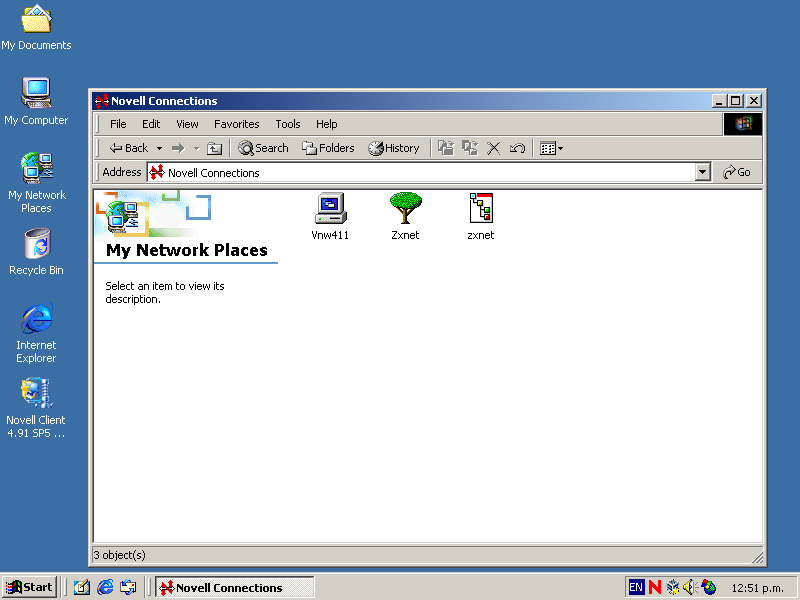The width and height of the screenshot is (800, 600).
Task: Click the rightmost globe tray icon
Action: [x=709, y=588]
